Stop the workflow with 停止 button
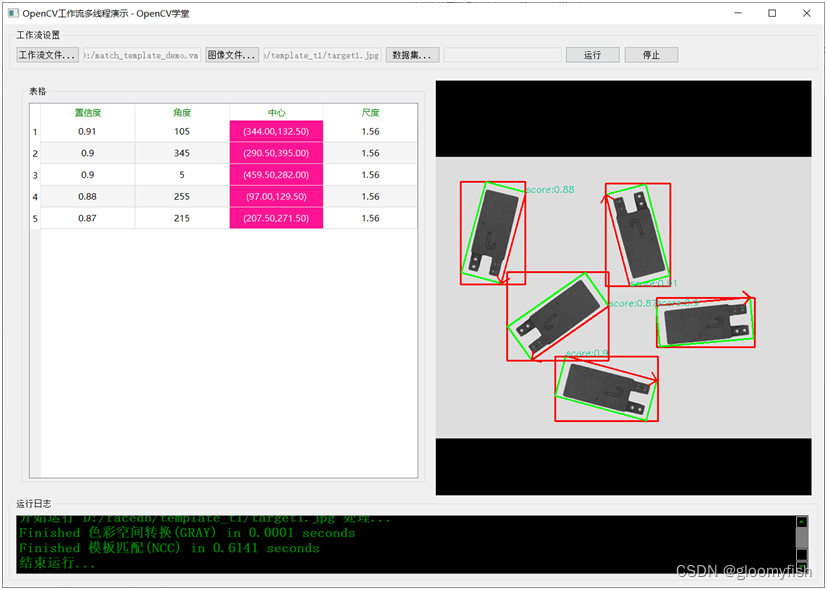The image size is (827, 590). pos(651,55)
